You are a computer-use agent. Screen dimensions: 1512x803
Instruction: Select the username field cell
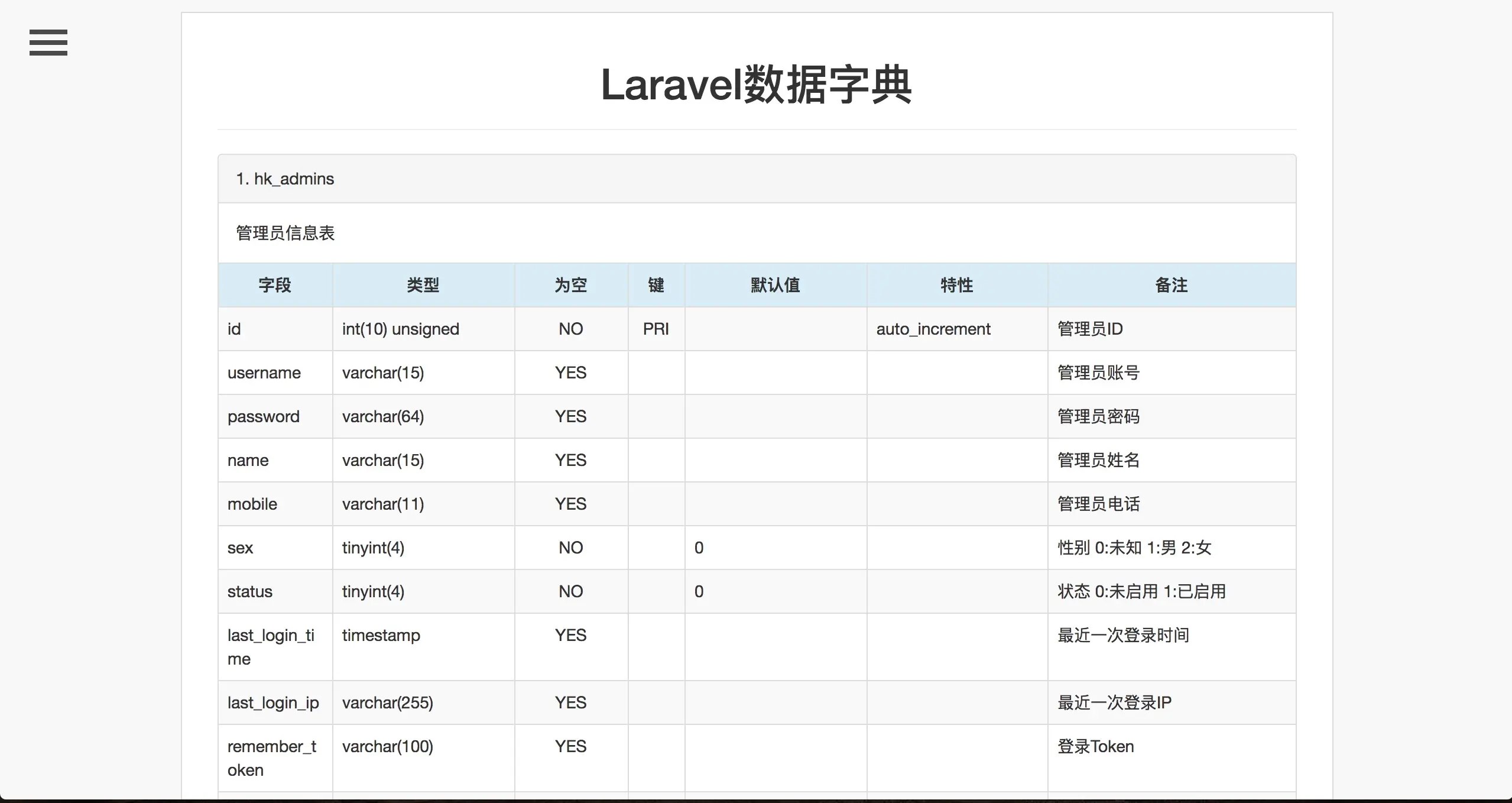coord(264,373)
